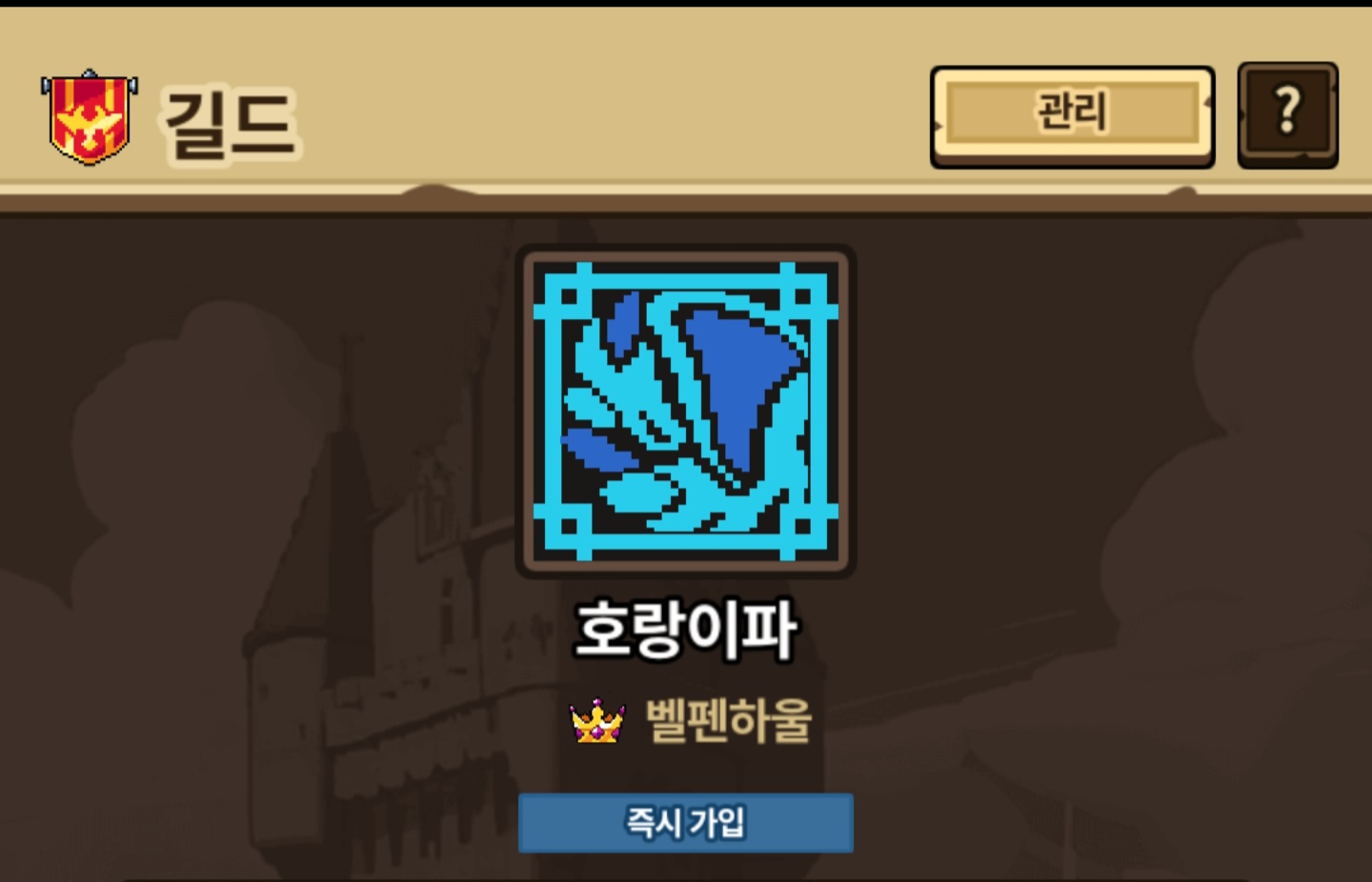Click the tan 관리 label in the header
The image size is (1372, 882).
tap(1072, 112)
